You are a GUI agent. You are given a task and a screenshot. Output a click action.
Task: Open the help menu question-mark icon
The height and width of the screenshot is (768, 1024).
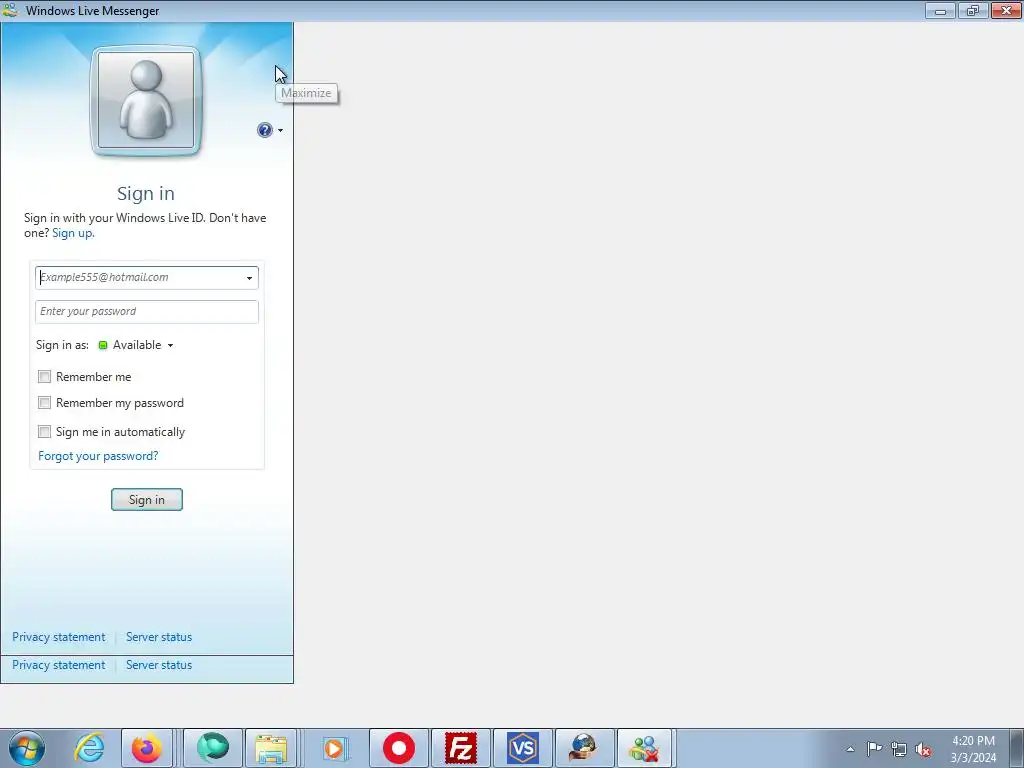coord(264,130)
